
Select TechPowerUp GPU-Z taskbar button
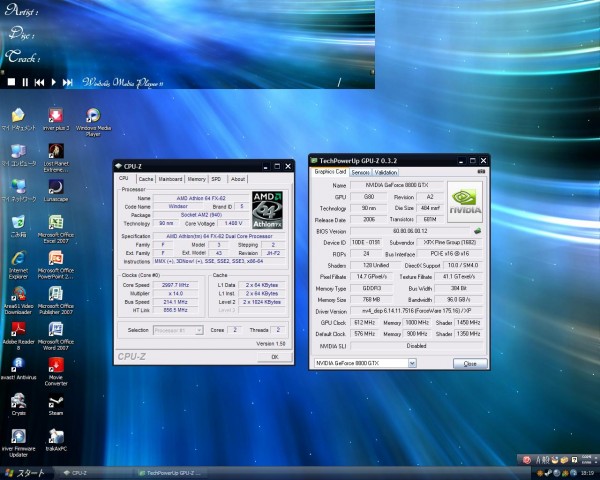pyautogui.click(x=171, y=473)
